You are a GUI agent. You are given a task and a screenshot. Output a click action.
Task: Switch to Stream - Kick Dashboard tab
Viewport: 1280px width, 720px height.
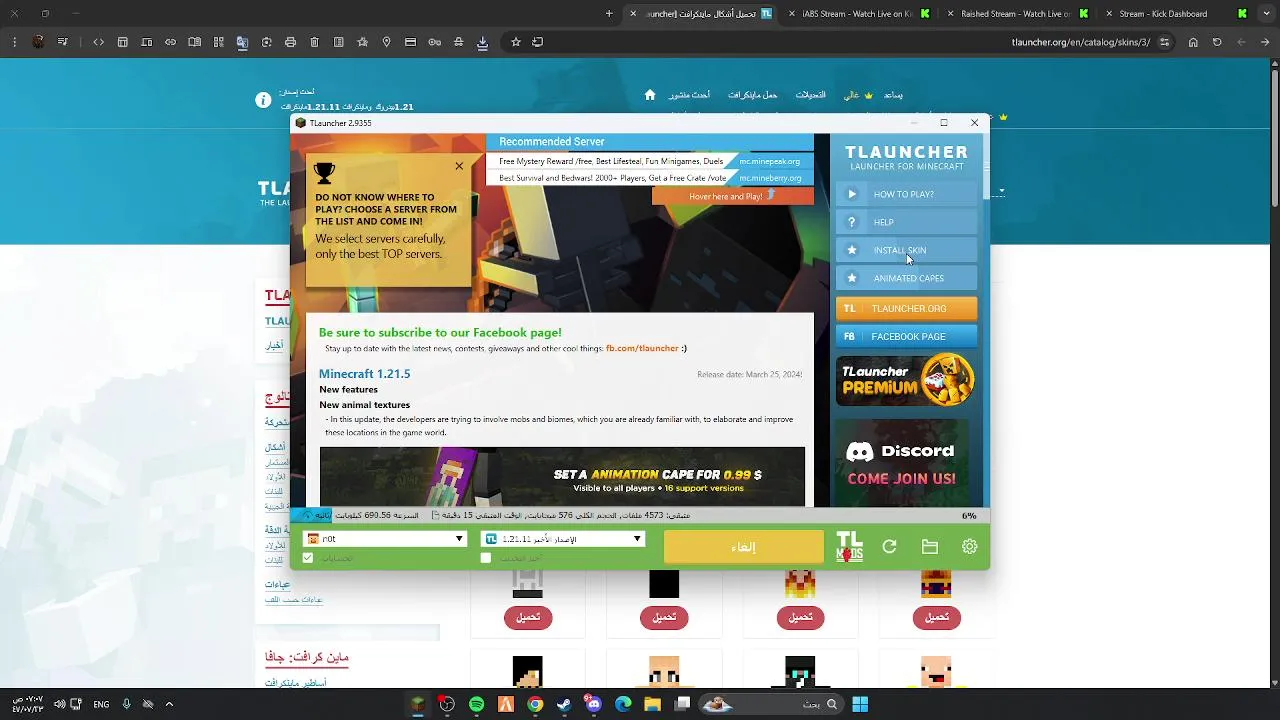[1177, 14]
